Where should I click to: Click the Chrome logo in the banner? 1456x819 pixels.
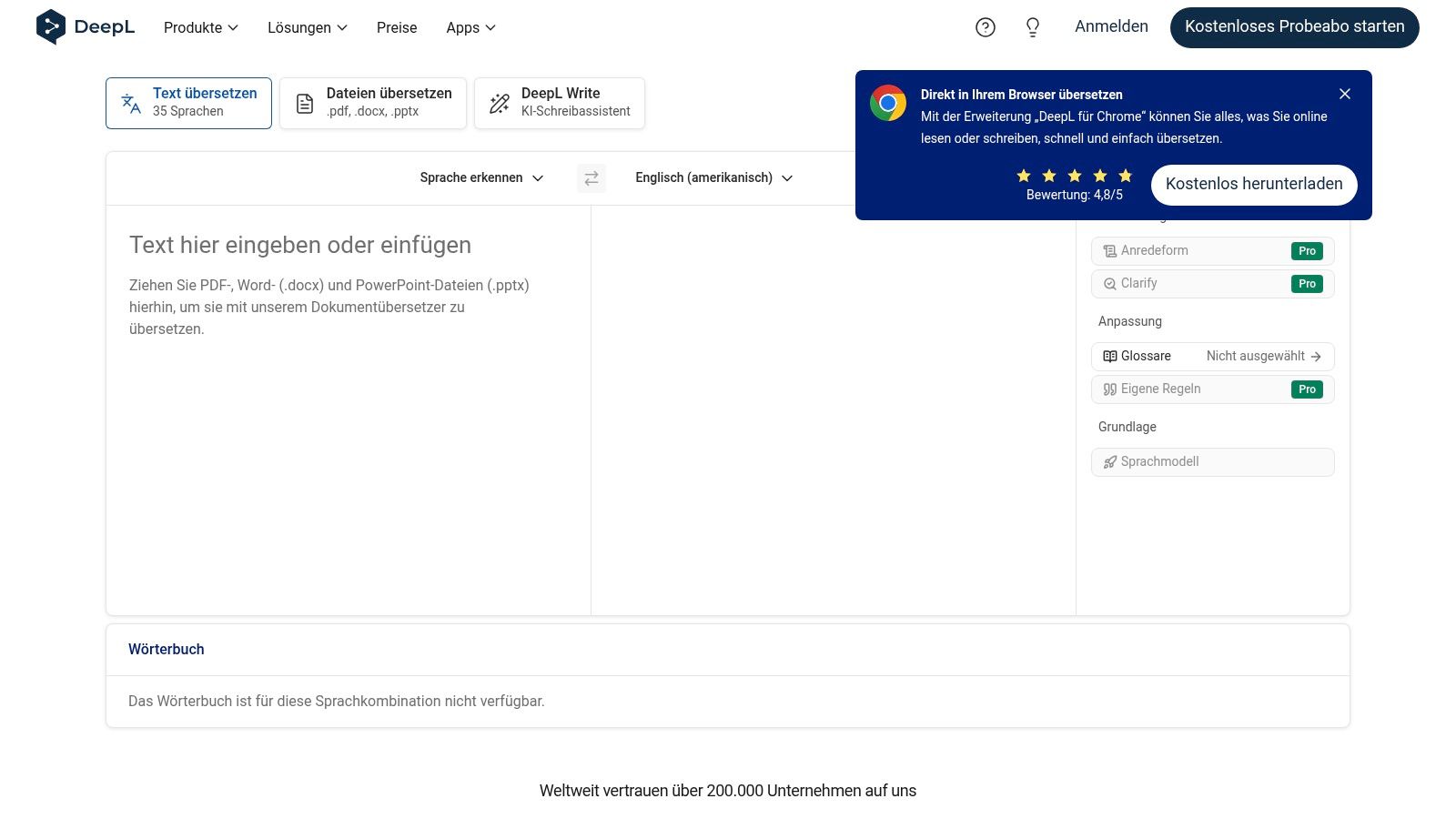coord(888,103)
